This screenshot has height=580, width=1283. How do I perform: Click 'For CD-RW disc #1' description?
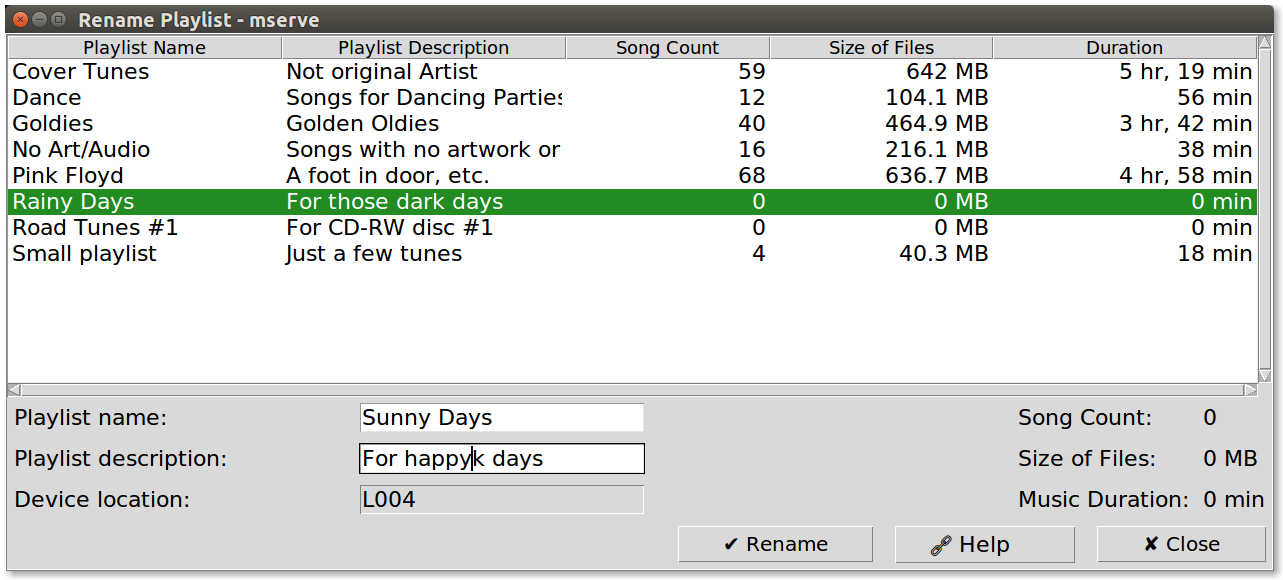(390, 228)
